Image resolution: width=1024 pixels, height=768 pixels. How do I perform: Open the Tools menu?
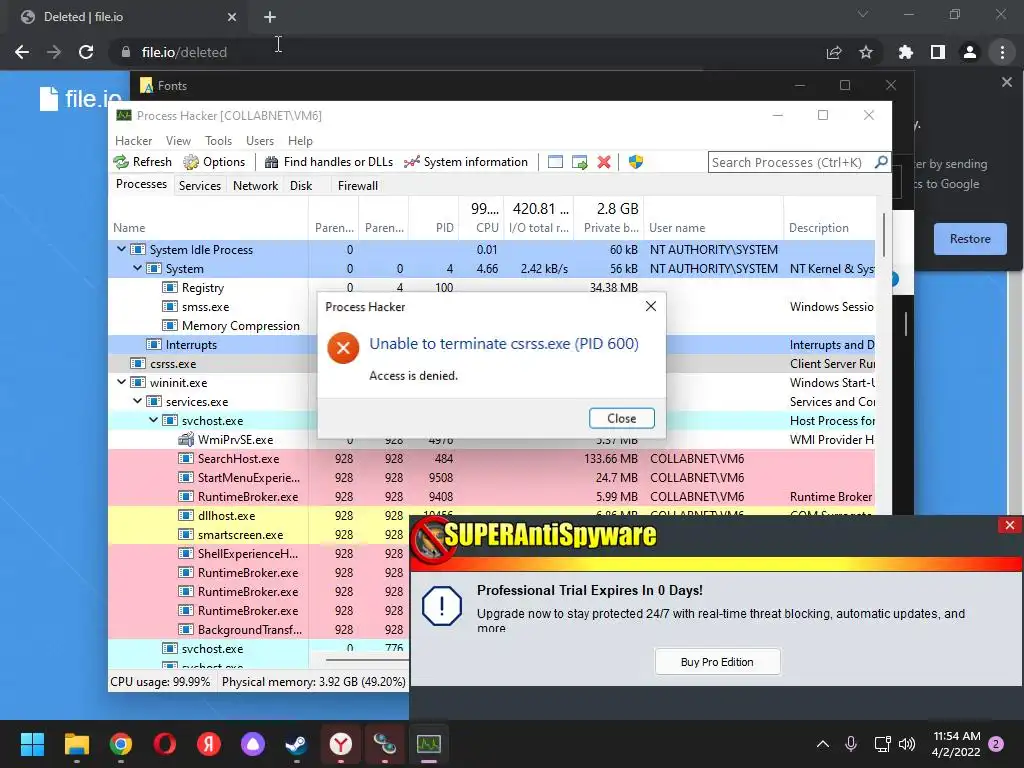[x=218, y=140]
